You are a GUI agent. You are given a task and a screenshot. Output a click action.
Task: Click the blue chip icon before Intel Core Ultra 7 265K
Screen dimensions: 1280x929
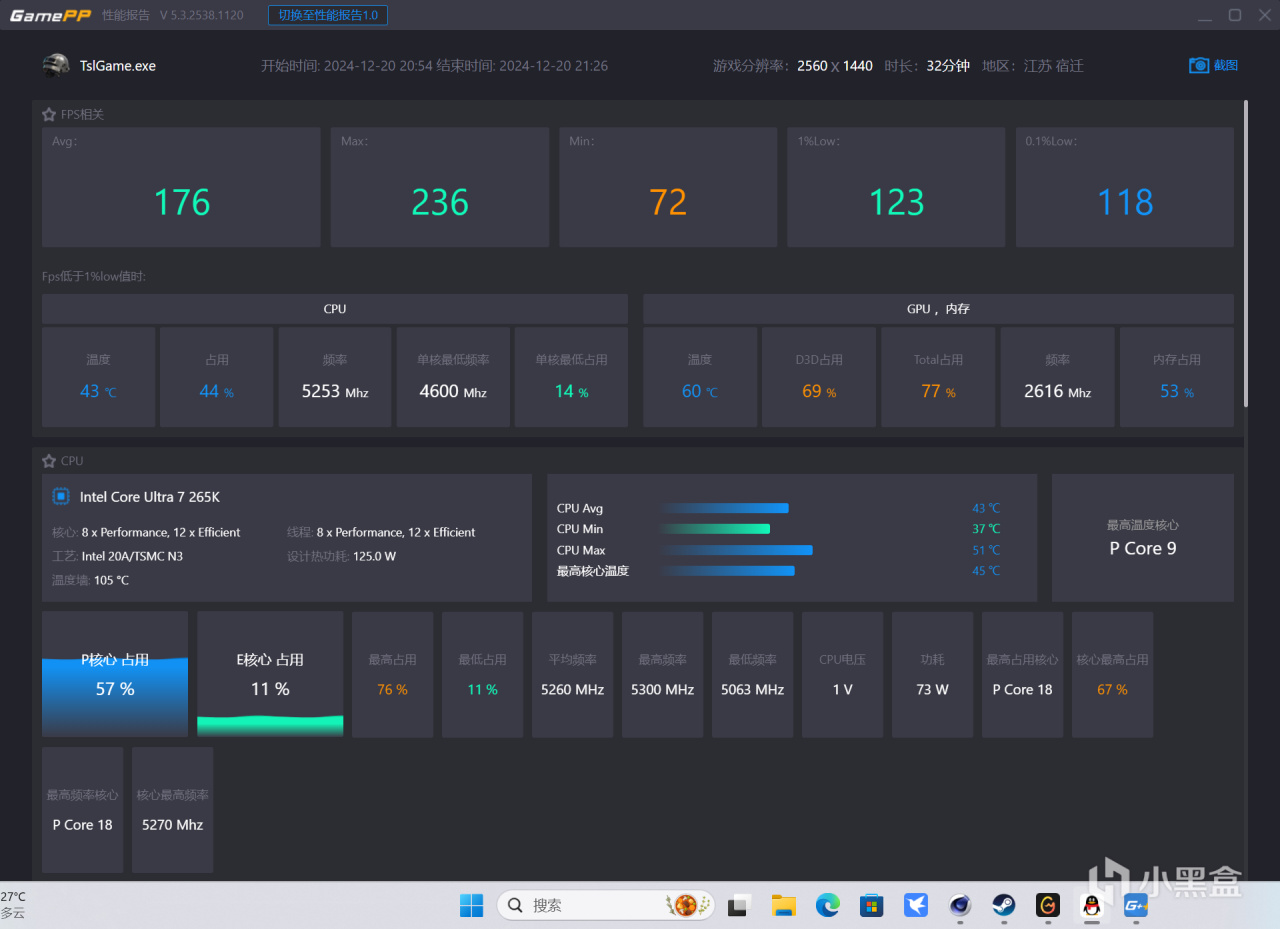tap(61, 497)
